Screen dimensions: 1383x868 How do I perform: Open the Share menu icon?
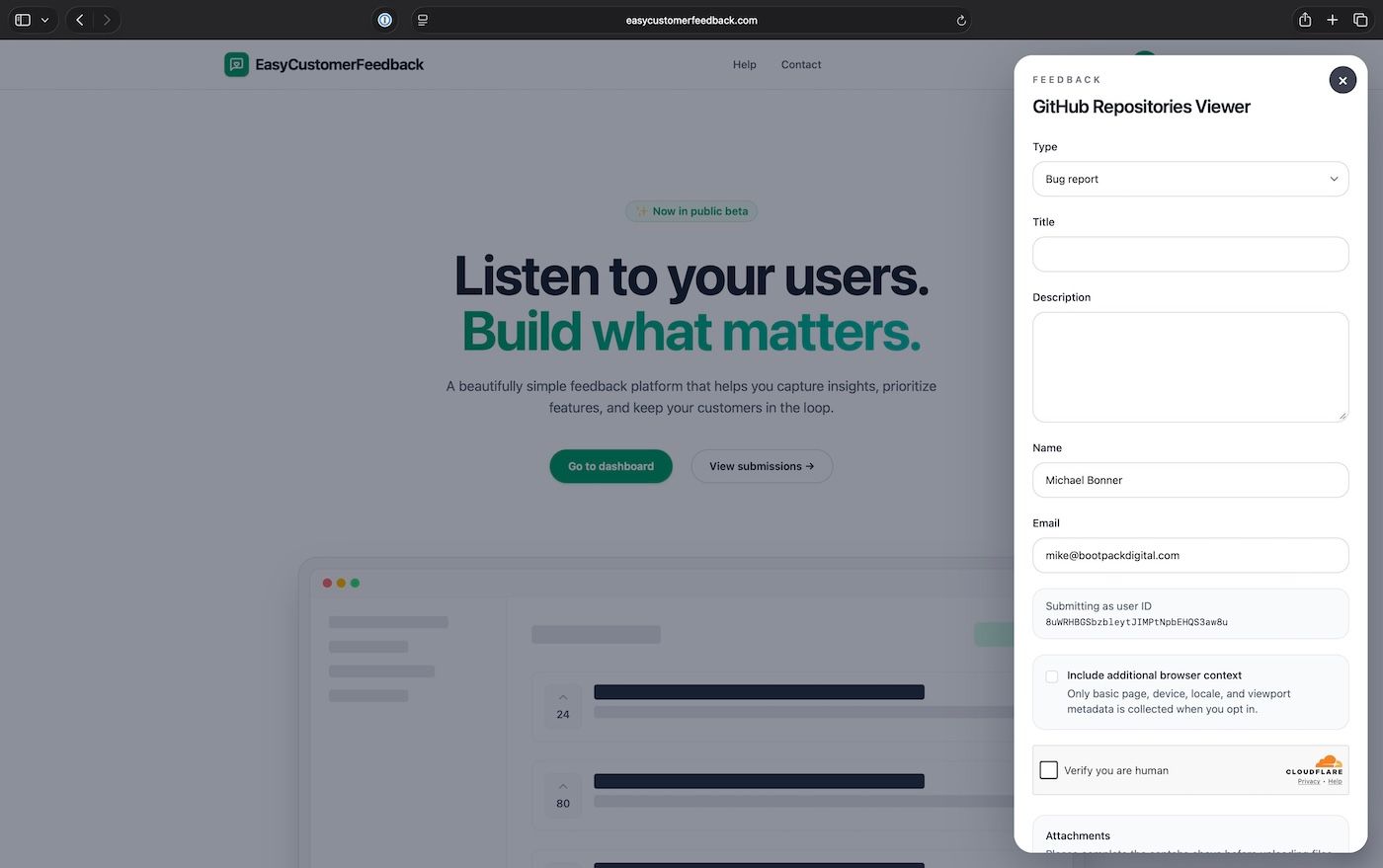coord(1304,19)
